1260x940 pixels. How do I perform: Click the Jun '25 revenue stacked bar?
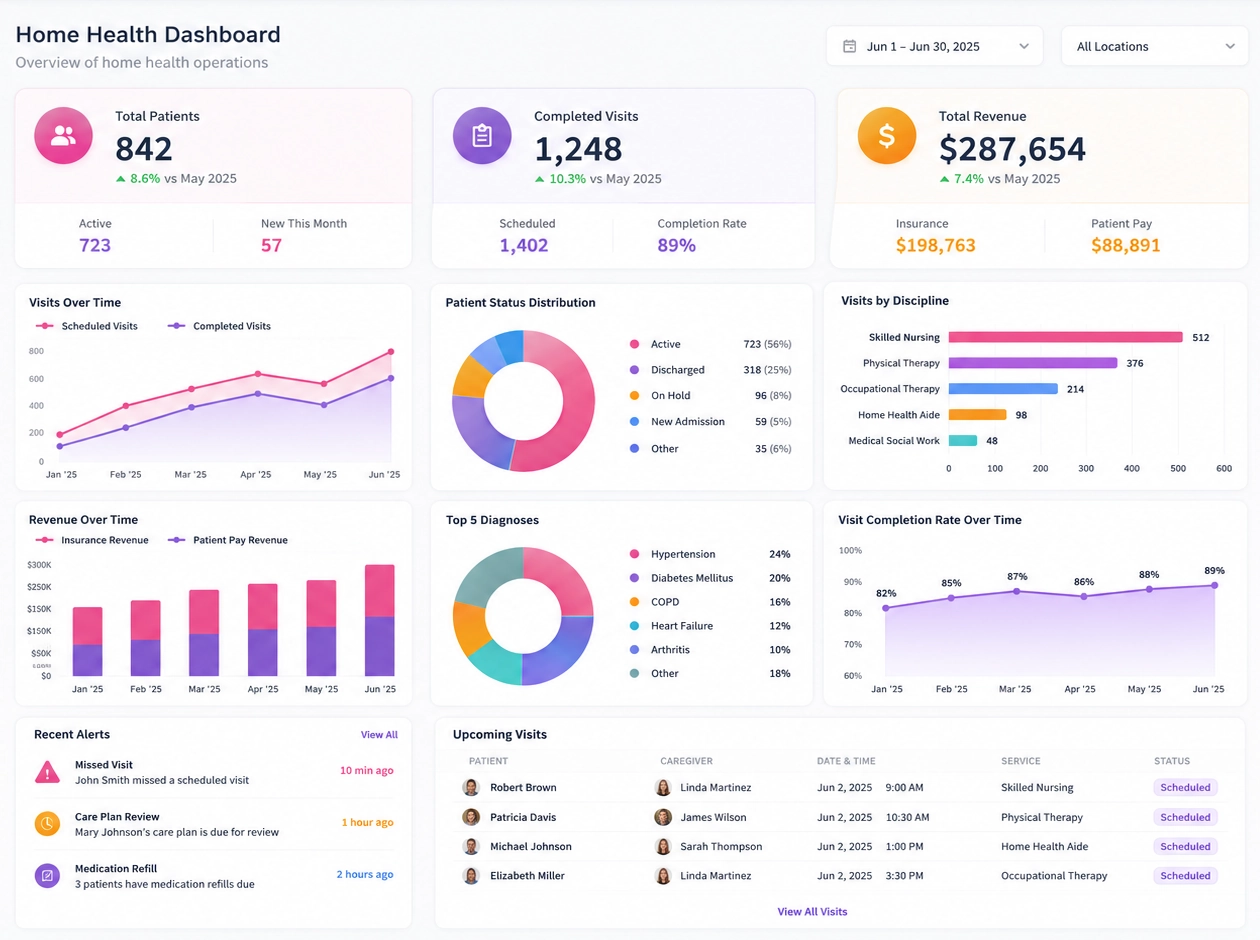tap(380, 620)
